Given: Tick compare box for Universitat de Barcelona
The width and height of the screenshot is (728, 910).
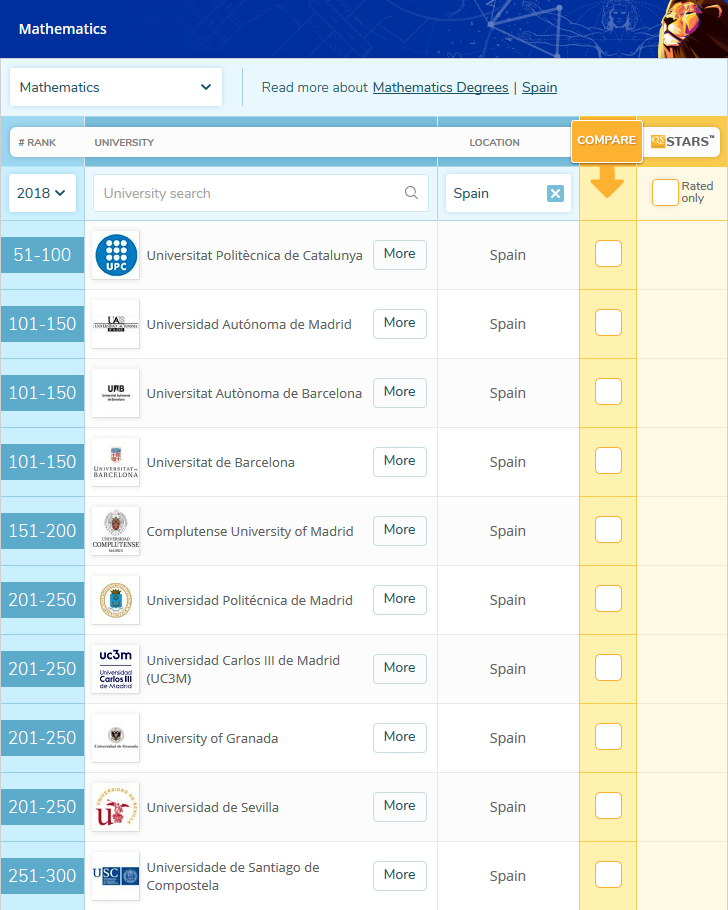Looking at the screenshot, I should tap(608, 461).
